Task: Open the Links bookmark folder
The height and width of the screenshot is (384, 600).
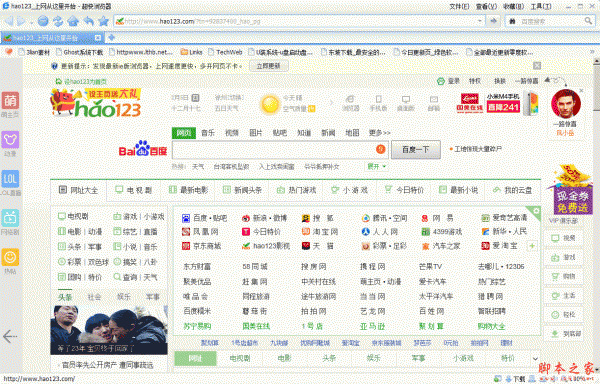Action: coord(191,52)
